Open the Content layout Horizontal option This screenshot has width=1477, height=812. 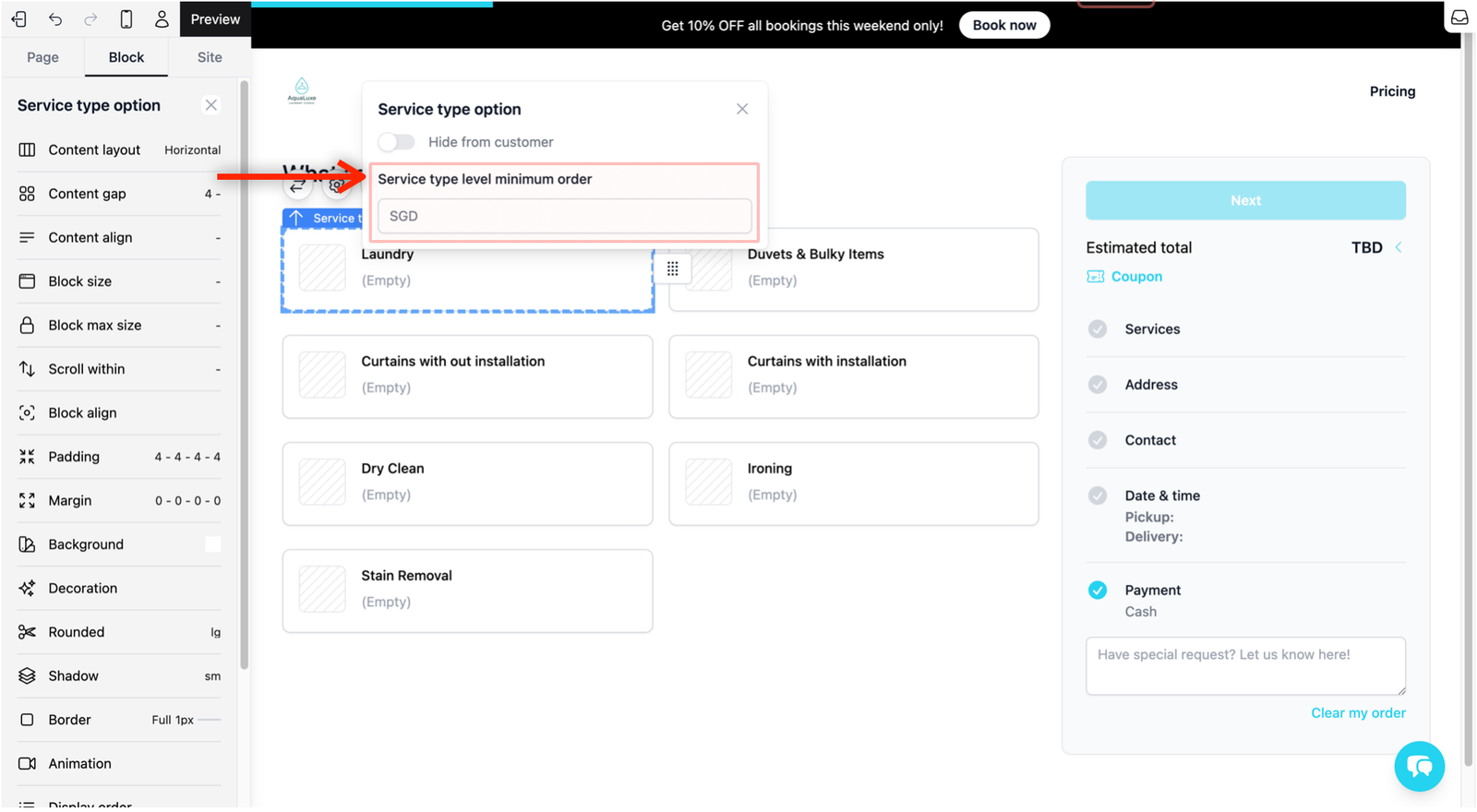[x=119, y=149]
